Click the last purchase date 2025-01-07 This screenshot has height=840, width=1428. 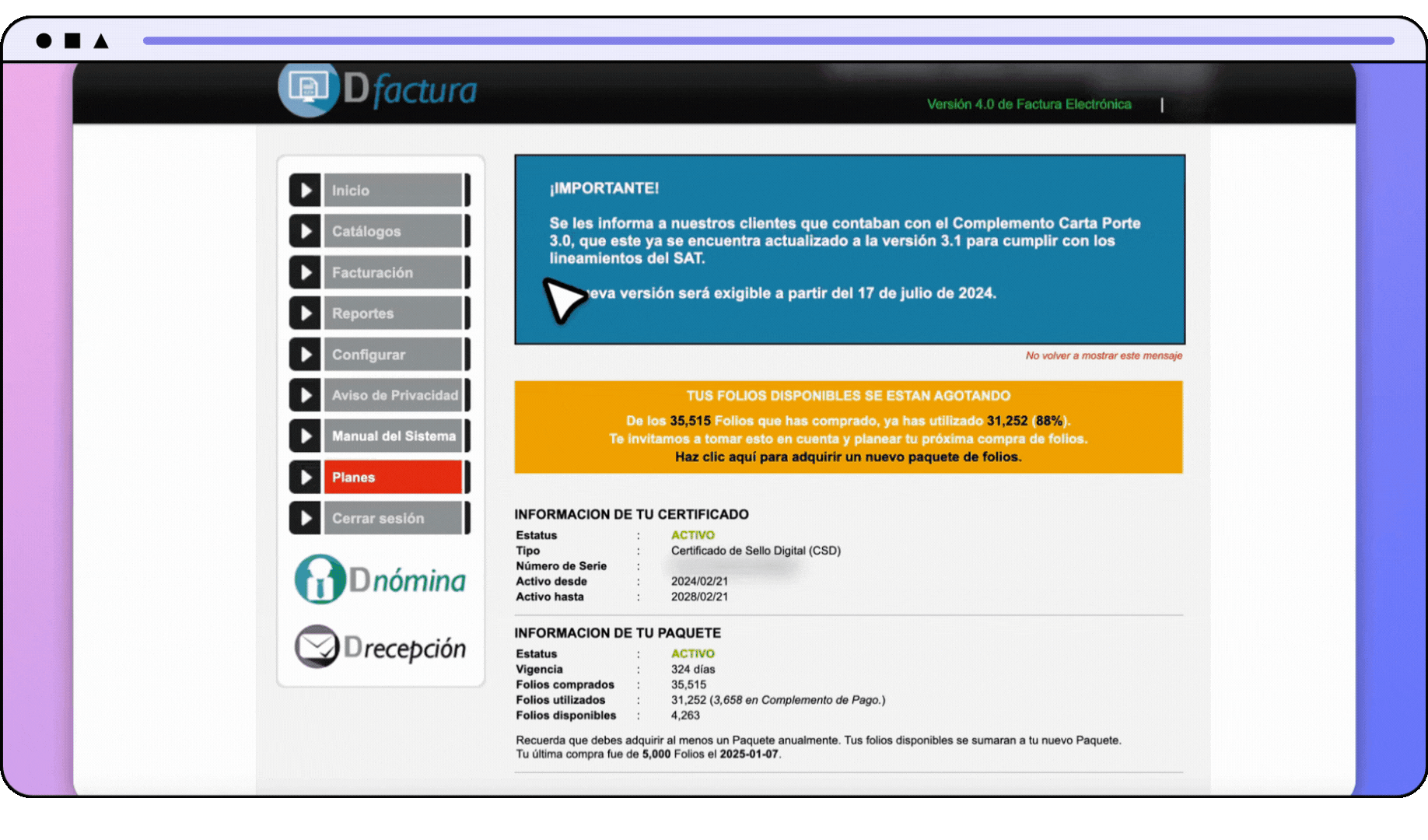pos(749,754)
